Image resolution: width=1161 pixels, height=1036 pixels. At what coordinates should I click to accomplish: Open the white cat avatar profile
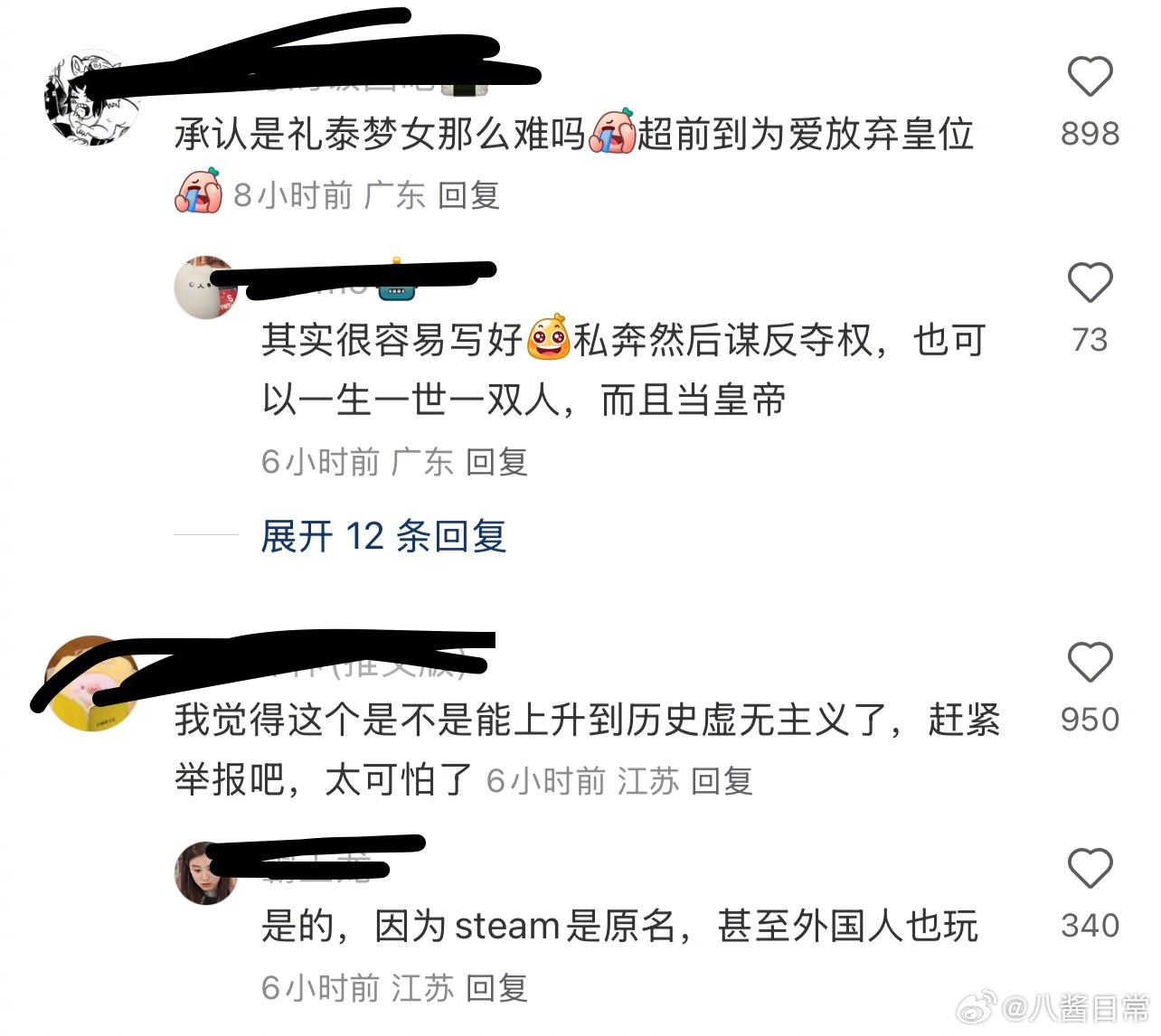click(206, 287)
